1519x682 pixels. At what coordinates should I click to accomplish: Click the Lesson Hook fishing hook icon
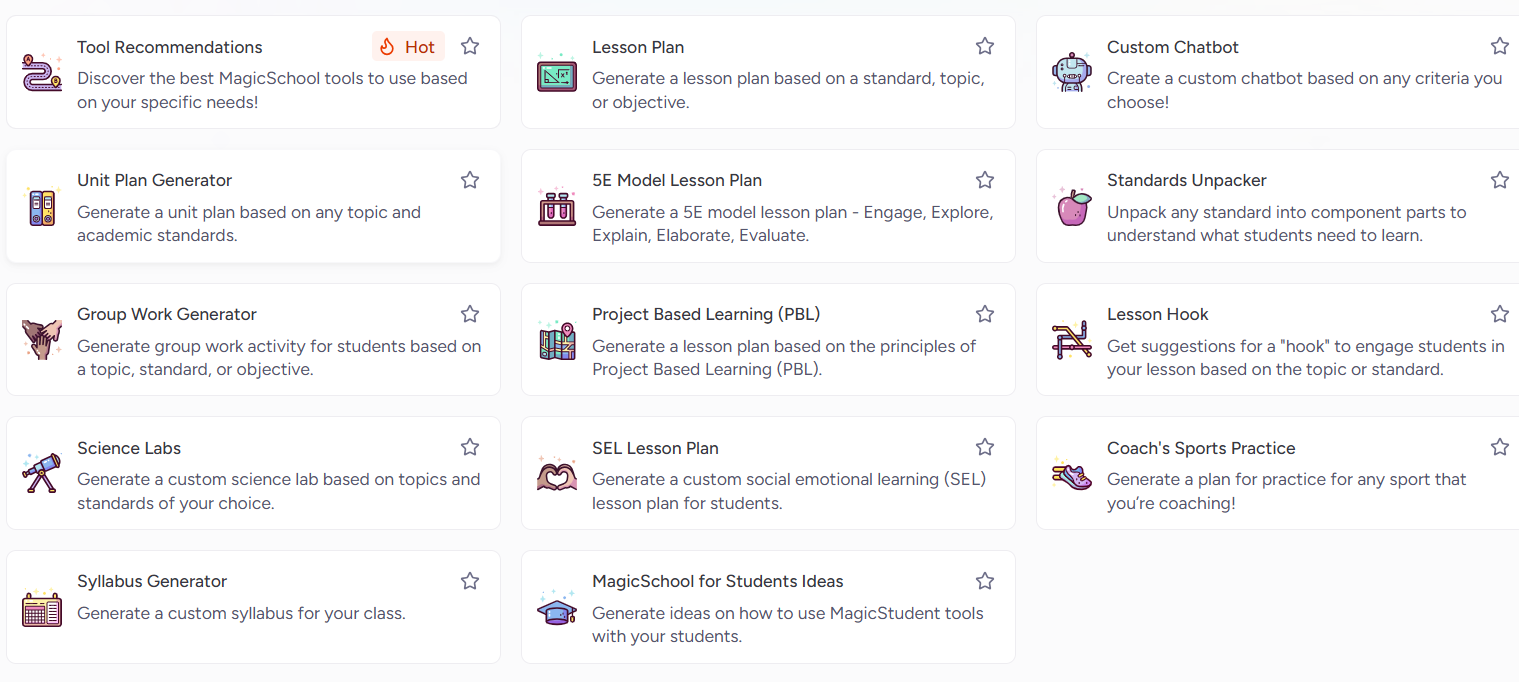(1072, 340)
